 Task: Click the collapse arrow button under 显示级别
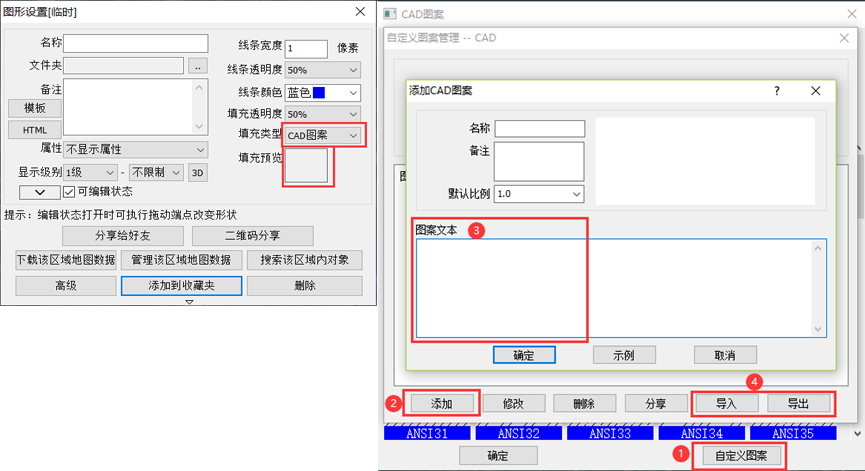coord(39,191)
